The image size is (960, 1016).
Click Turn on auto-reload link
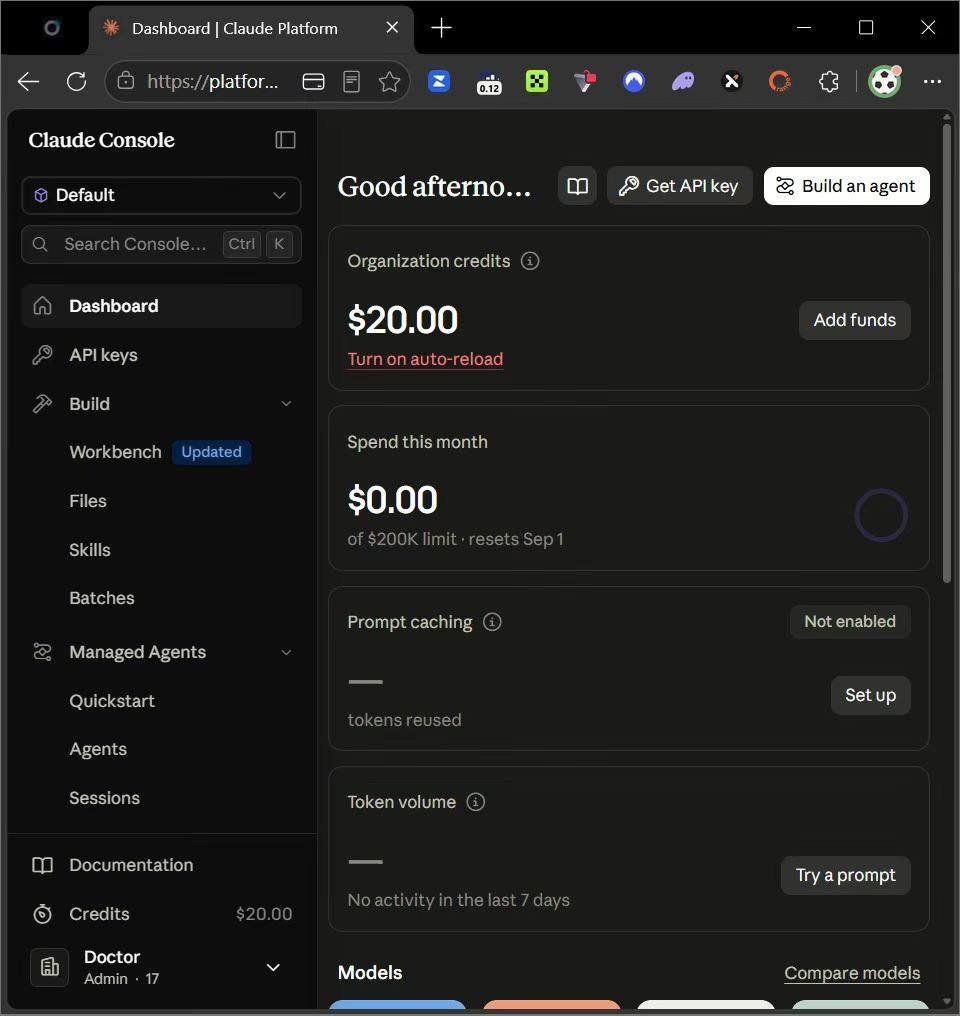425,359
